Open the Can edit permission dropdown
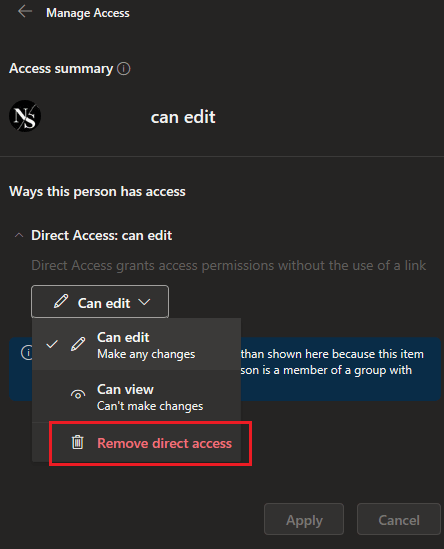444x549 pixels. (100, 301)
